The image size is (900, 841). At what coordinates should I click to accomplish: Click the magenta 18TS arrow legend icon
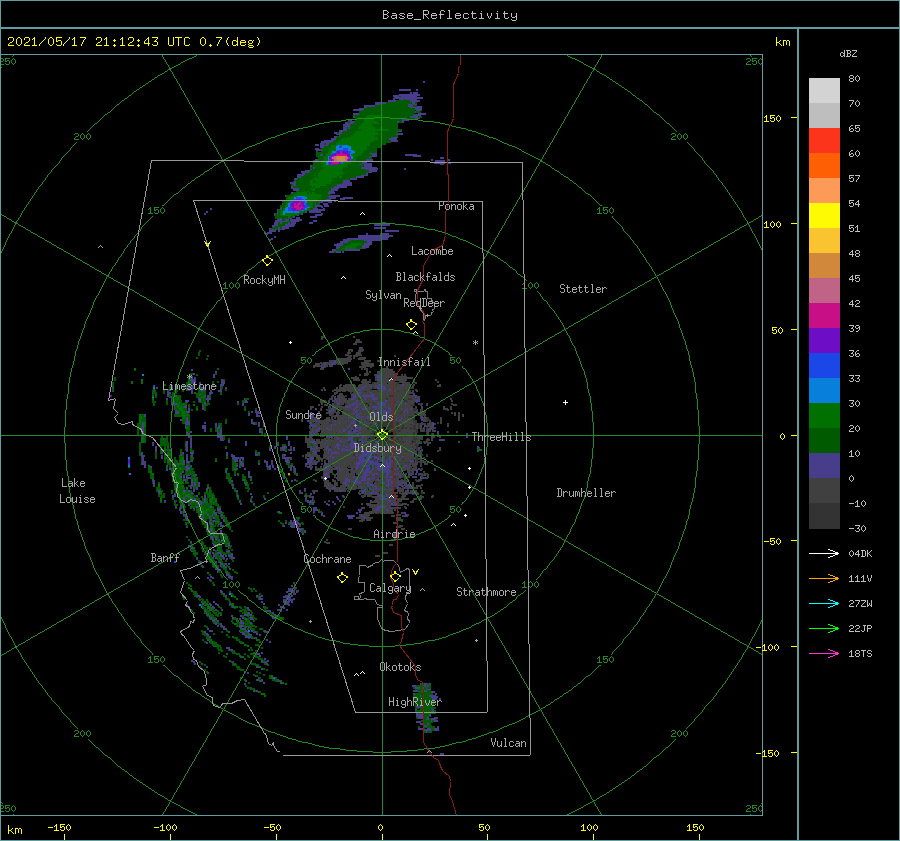pyautogui.click(x=824, y=653)
